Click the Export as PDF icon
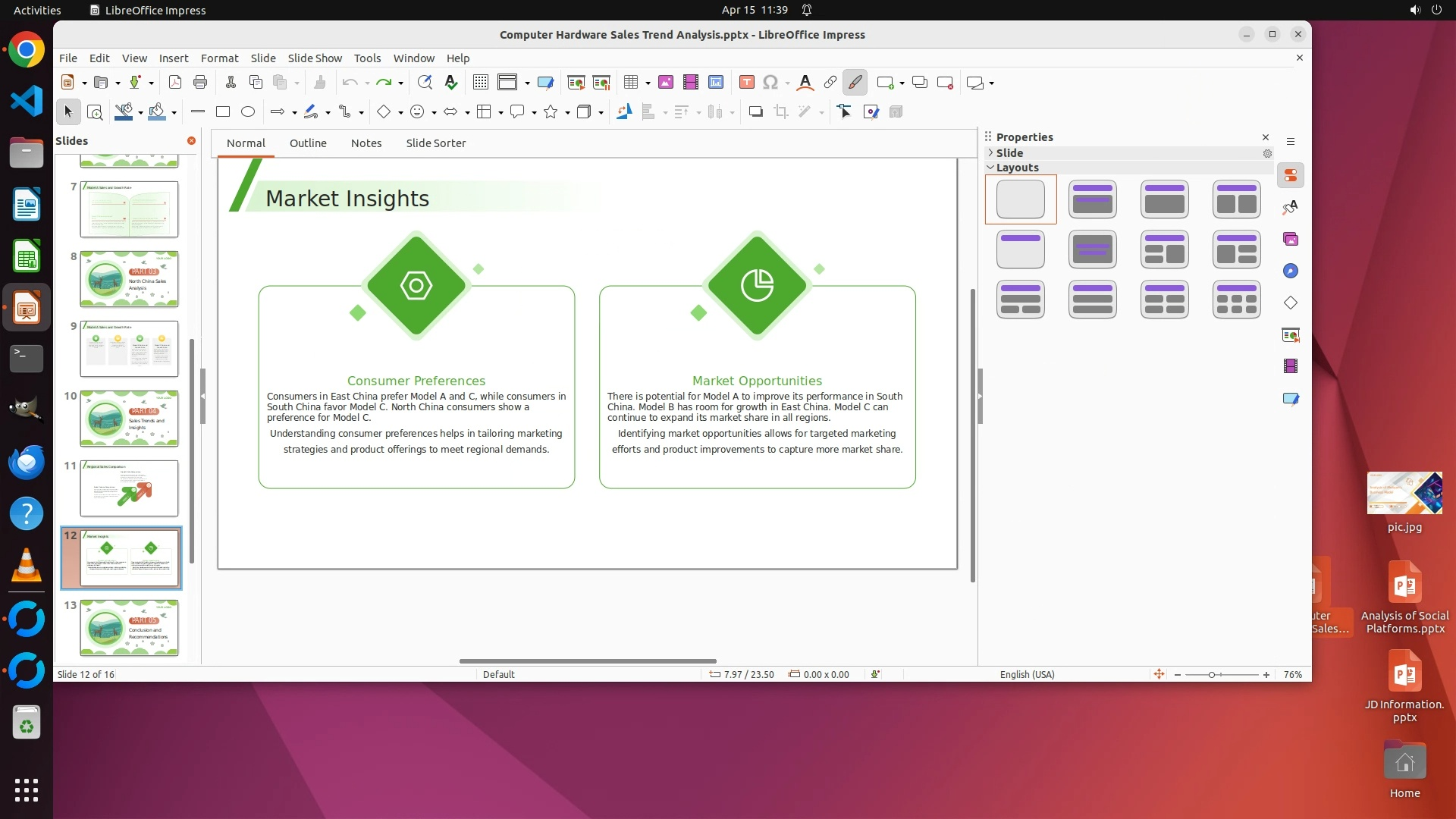Image resolution: width=1456 pixels, height=819 pixels. tap(175, 83)
